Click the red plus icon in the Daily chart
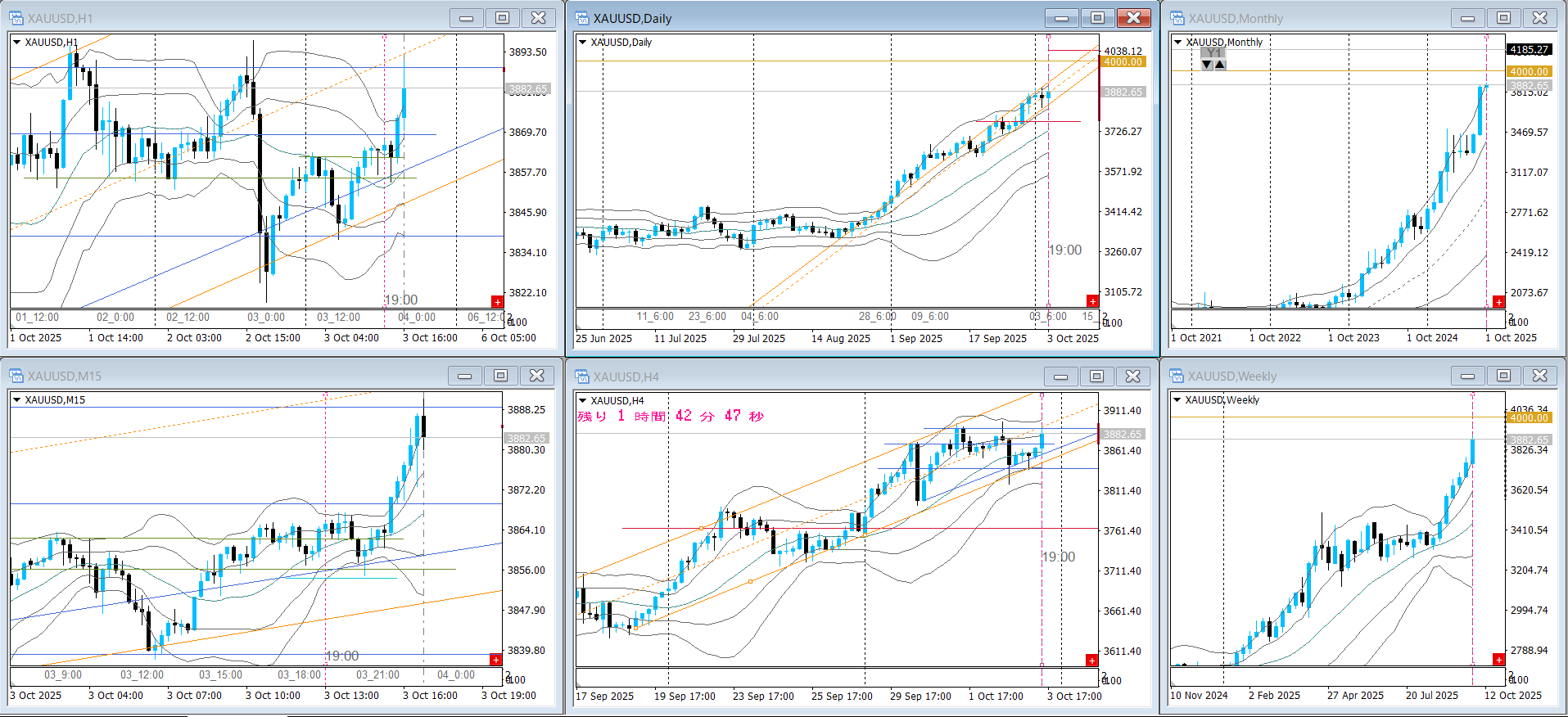 (x=1092, y=301)
